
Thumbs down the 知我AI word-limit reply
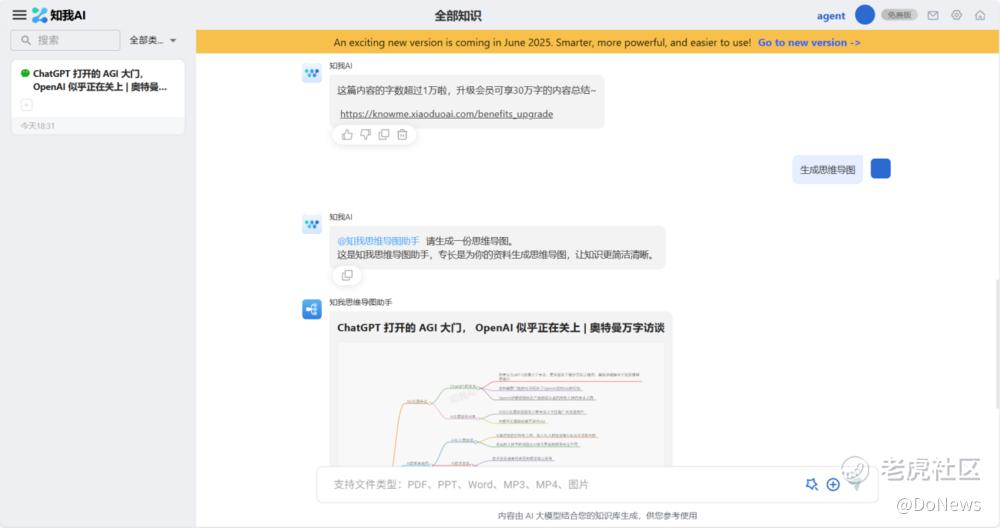[365, 135]
